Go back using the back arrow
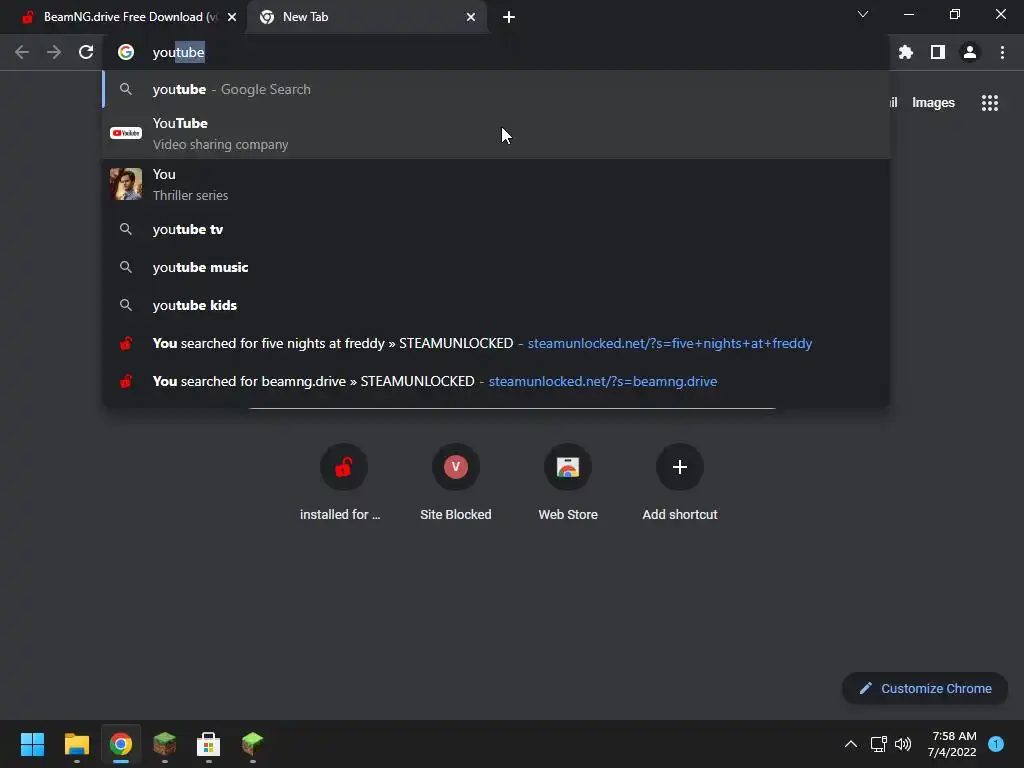The height and width of the screenshot is (768, 1024). (22, 52)
